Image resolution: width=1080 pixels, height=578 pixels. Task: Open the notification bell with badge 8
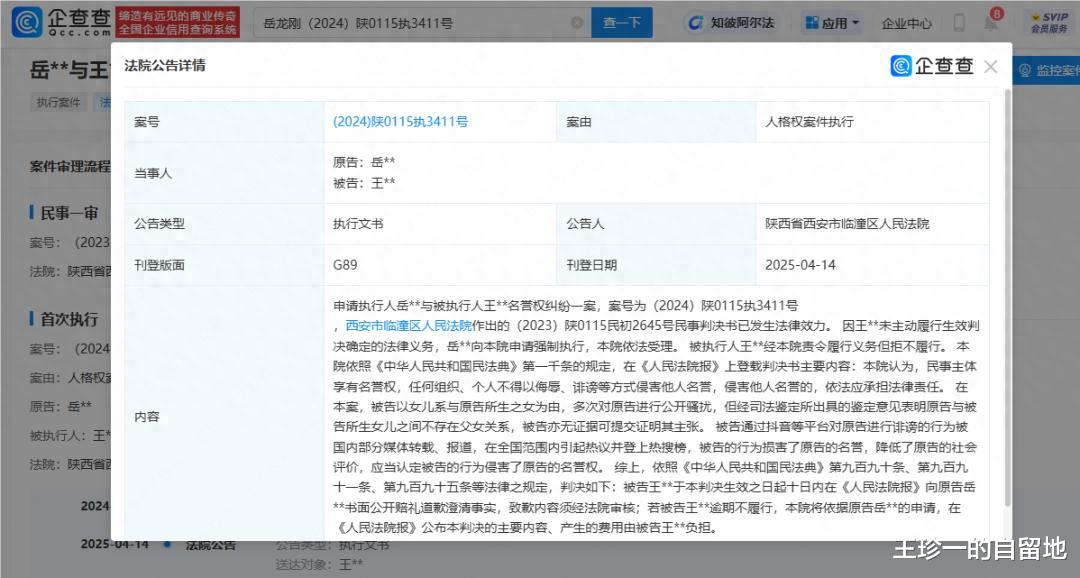(x=992, y=21)
